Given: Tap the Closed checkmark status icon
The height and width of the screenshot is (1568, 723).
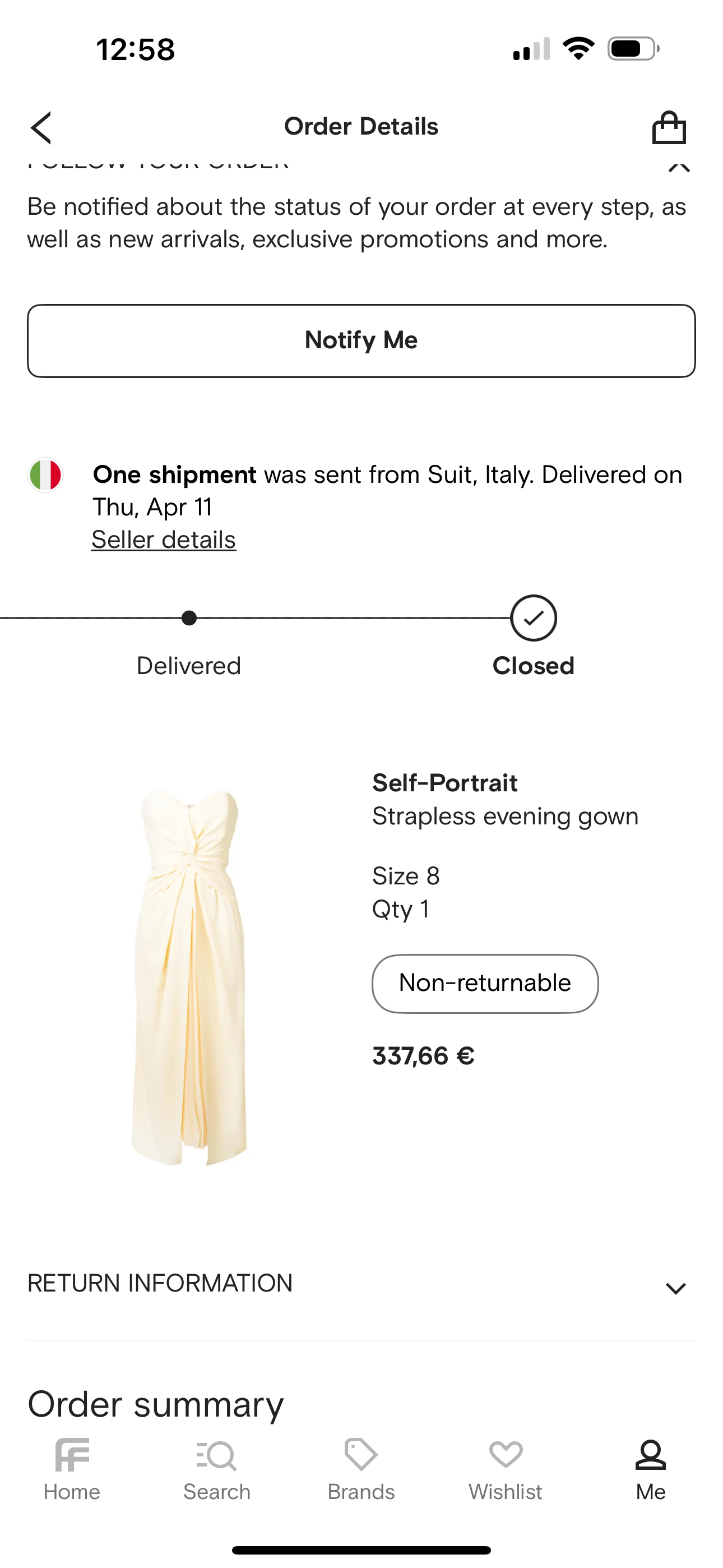Looking at the screenshot, I should click(533, 618).
